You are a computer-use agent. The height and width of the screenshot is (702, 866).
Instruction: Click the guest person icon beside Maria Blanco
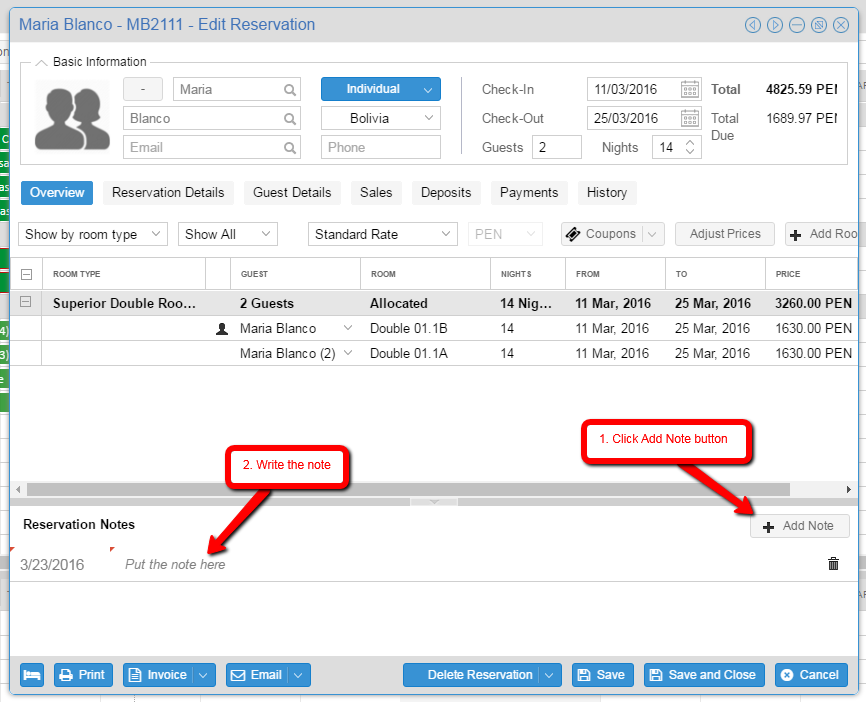pyautogui.click(x=222, y=328)
